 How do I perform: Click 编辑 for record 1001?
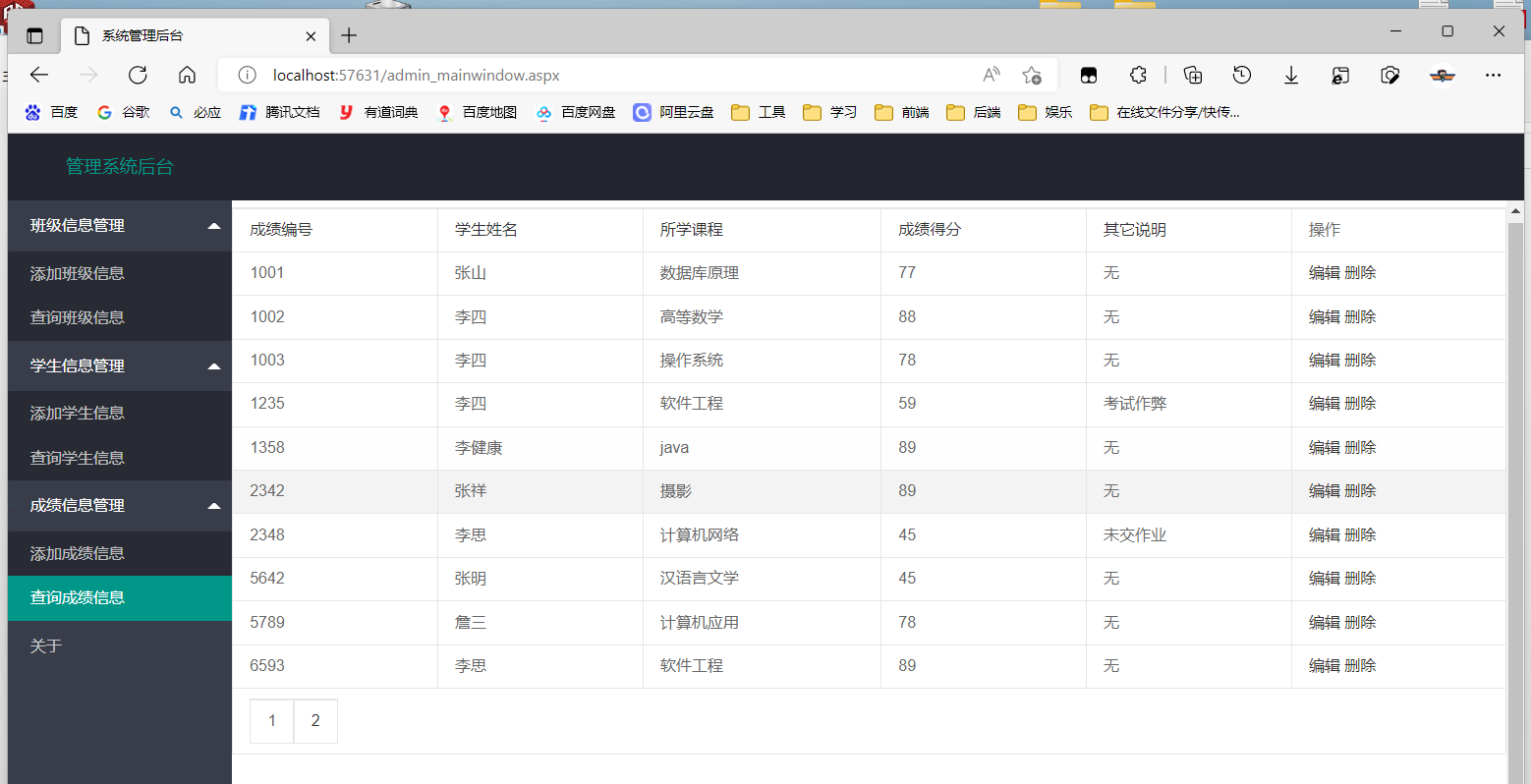[1324, 273]
